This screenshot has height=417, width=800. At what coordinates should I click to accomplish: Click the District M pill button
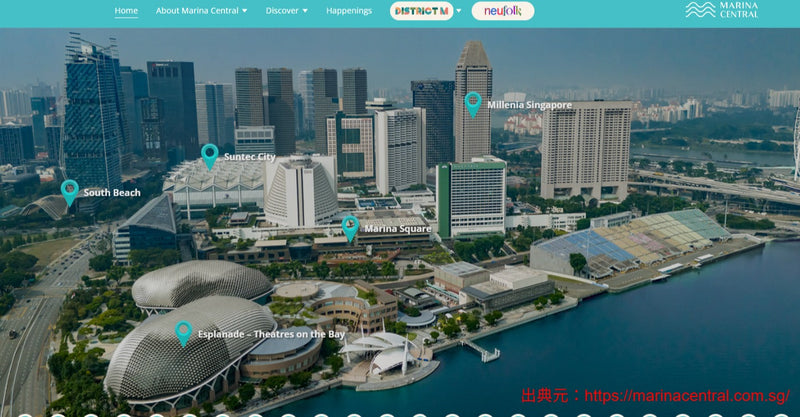click(421, 11)
